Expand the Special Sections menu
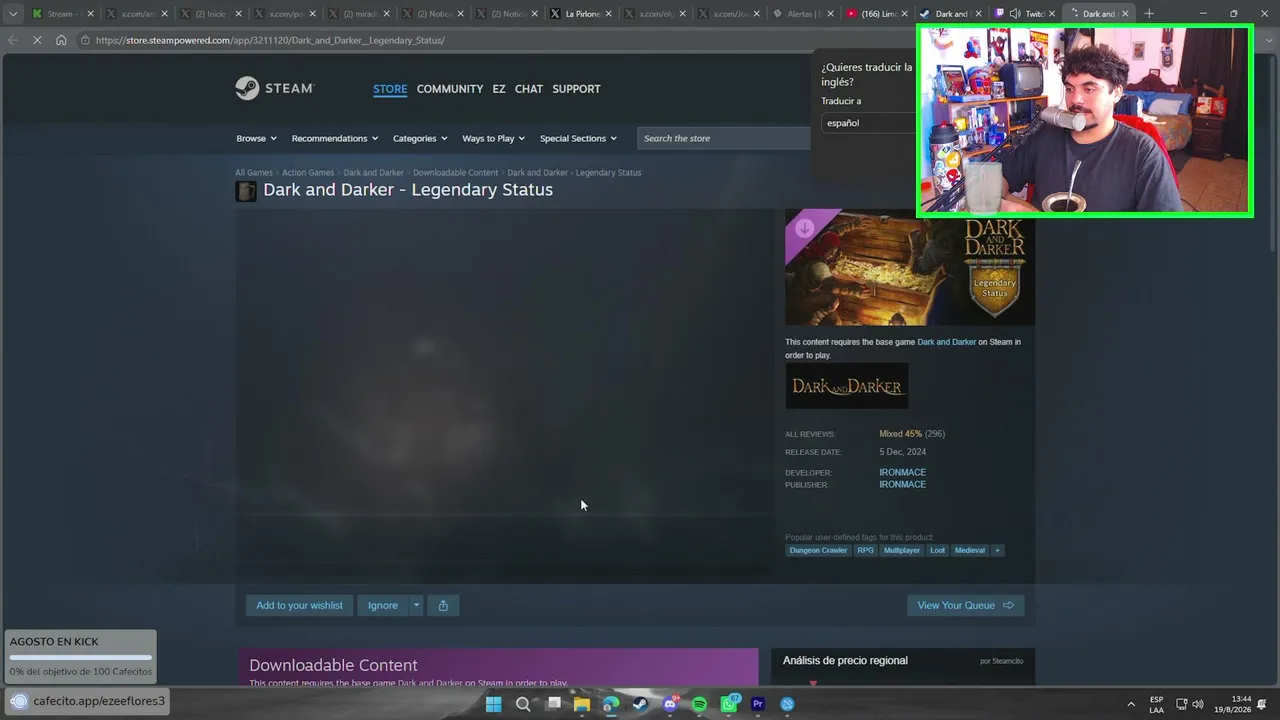 point(578,138)
